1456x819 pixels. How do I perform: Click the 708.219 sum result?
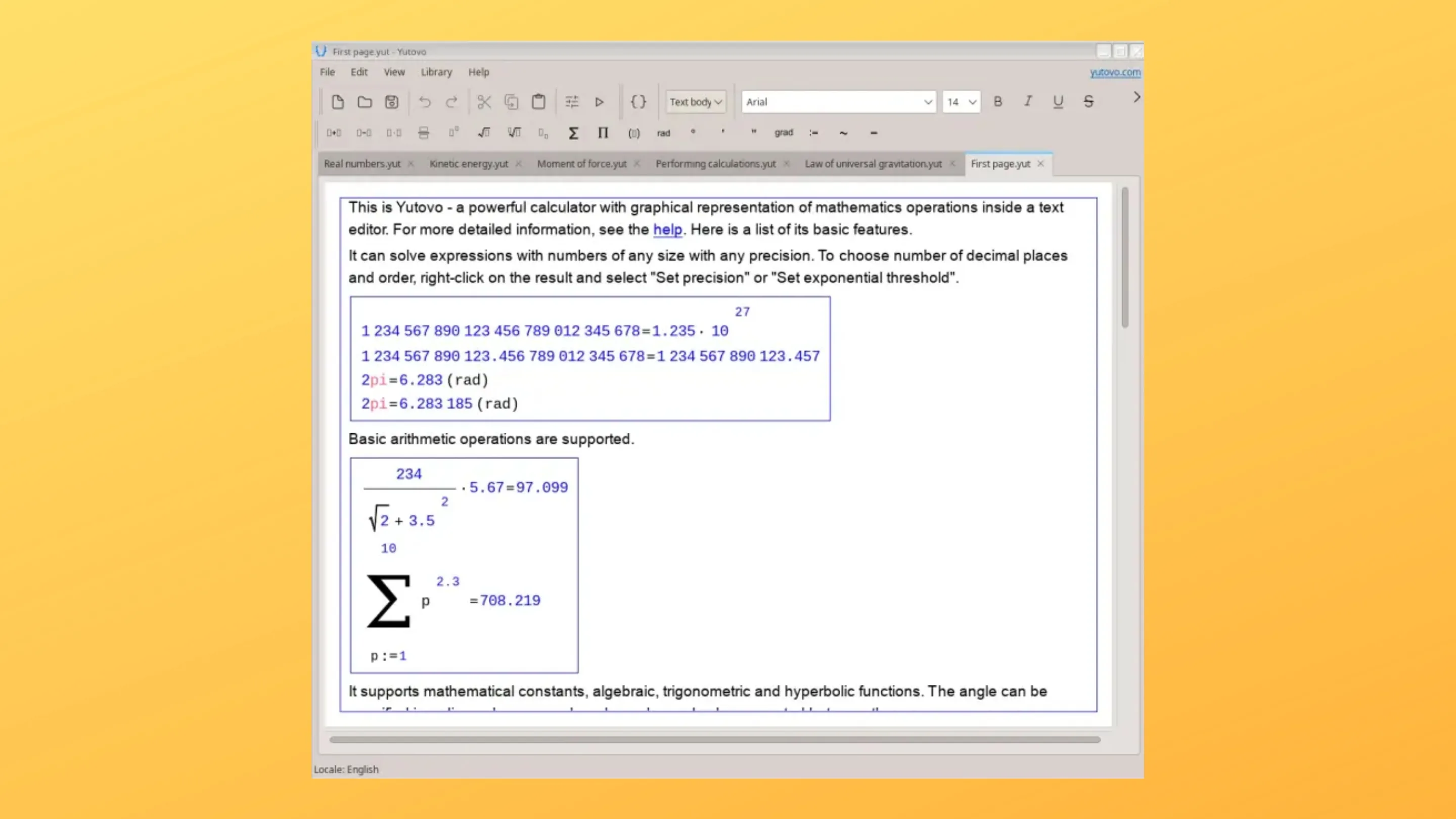(x=510, y=600)
